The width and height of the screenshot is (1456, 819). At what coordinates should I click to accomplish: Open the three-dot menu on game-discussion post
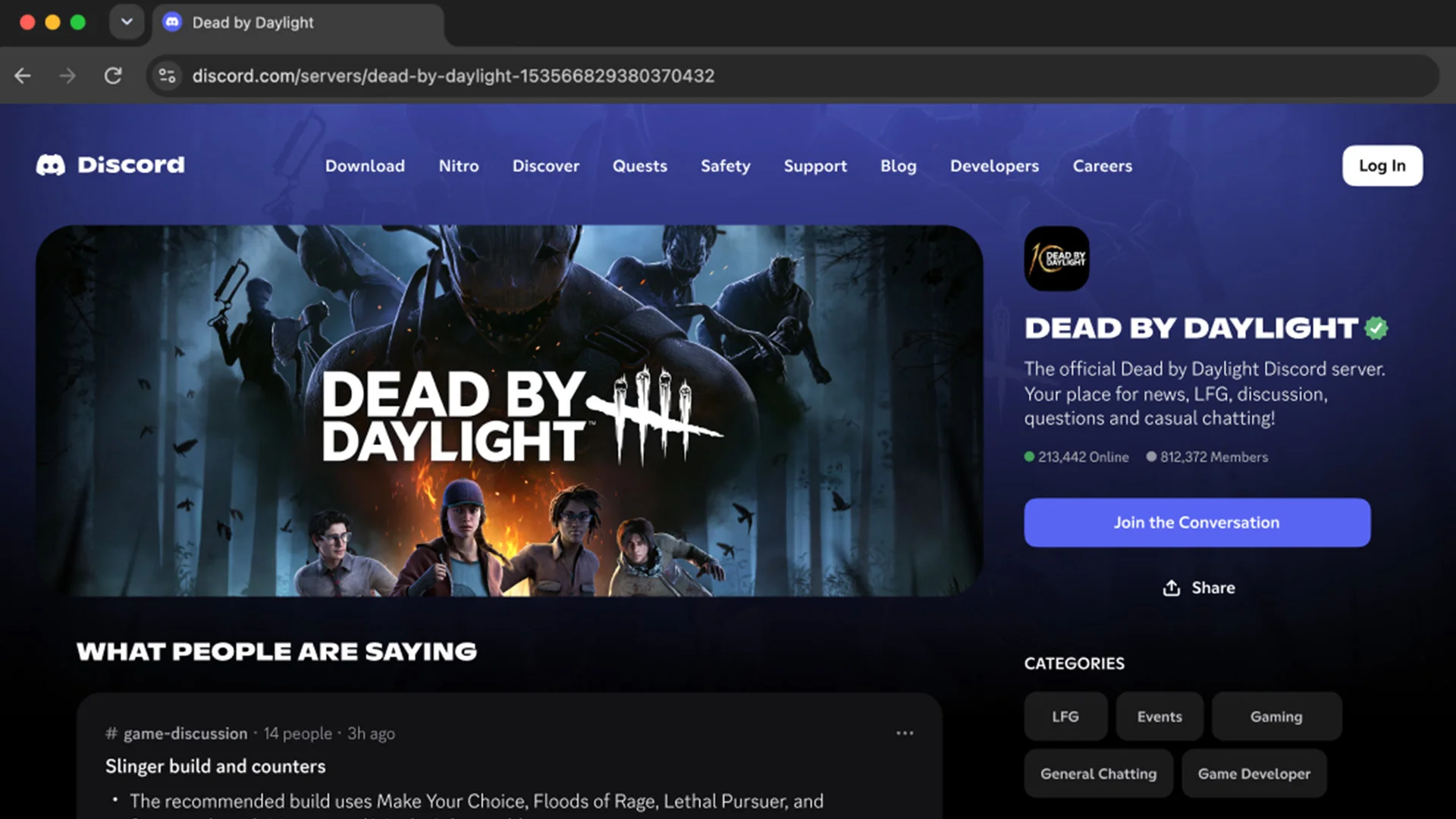[x=905, y=733]
